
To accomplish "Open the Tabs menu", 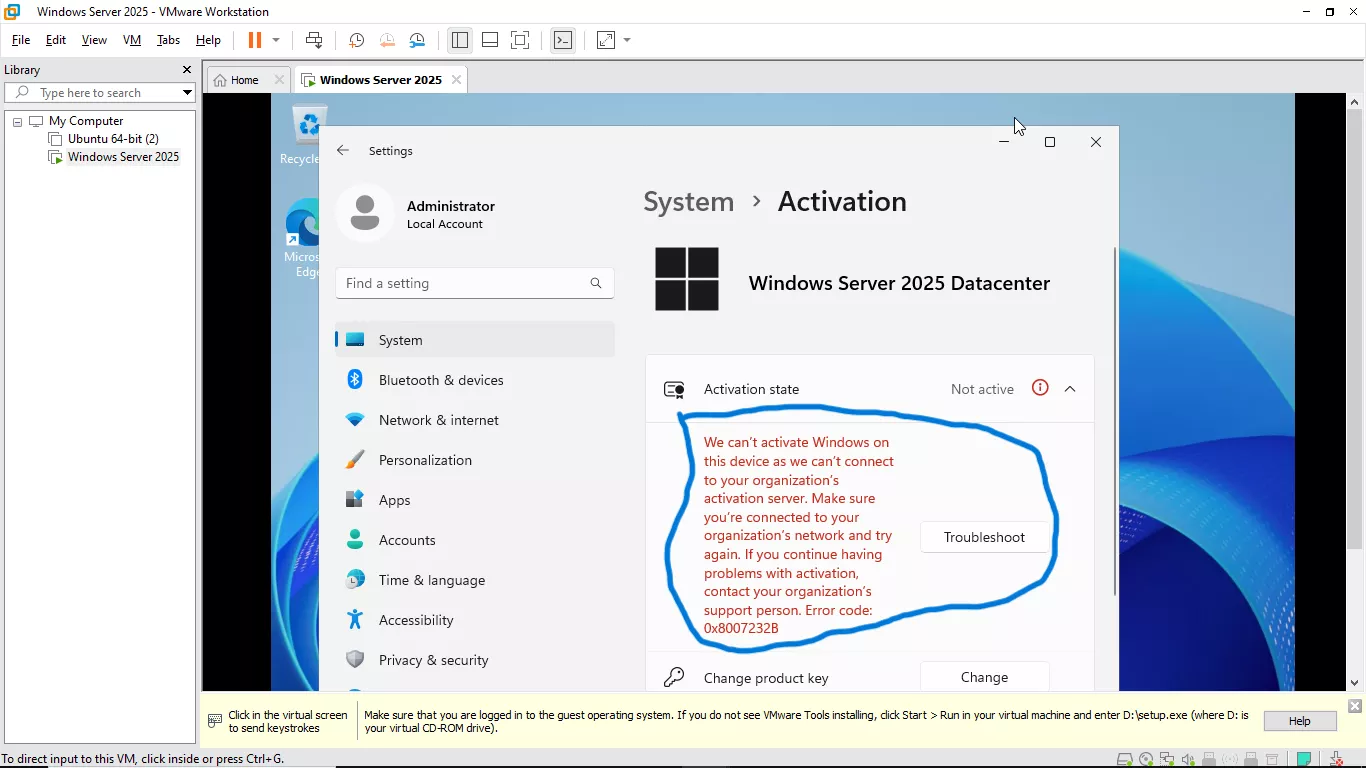I will coord(168,40).
